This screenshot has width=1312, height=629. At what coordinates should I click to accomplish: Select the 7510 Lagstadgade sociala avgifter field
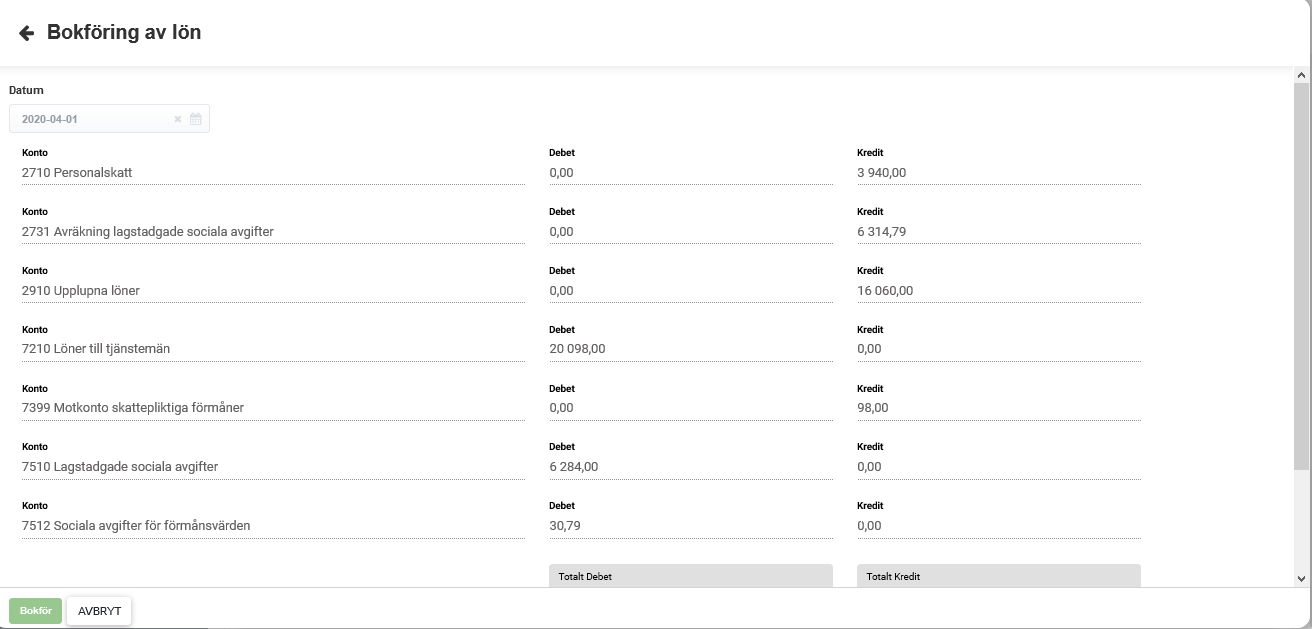point(272,467)
